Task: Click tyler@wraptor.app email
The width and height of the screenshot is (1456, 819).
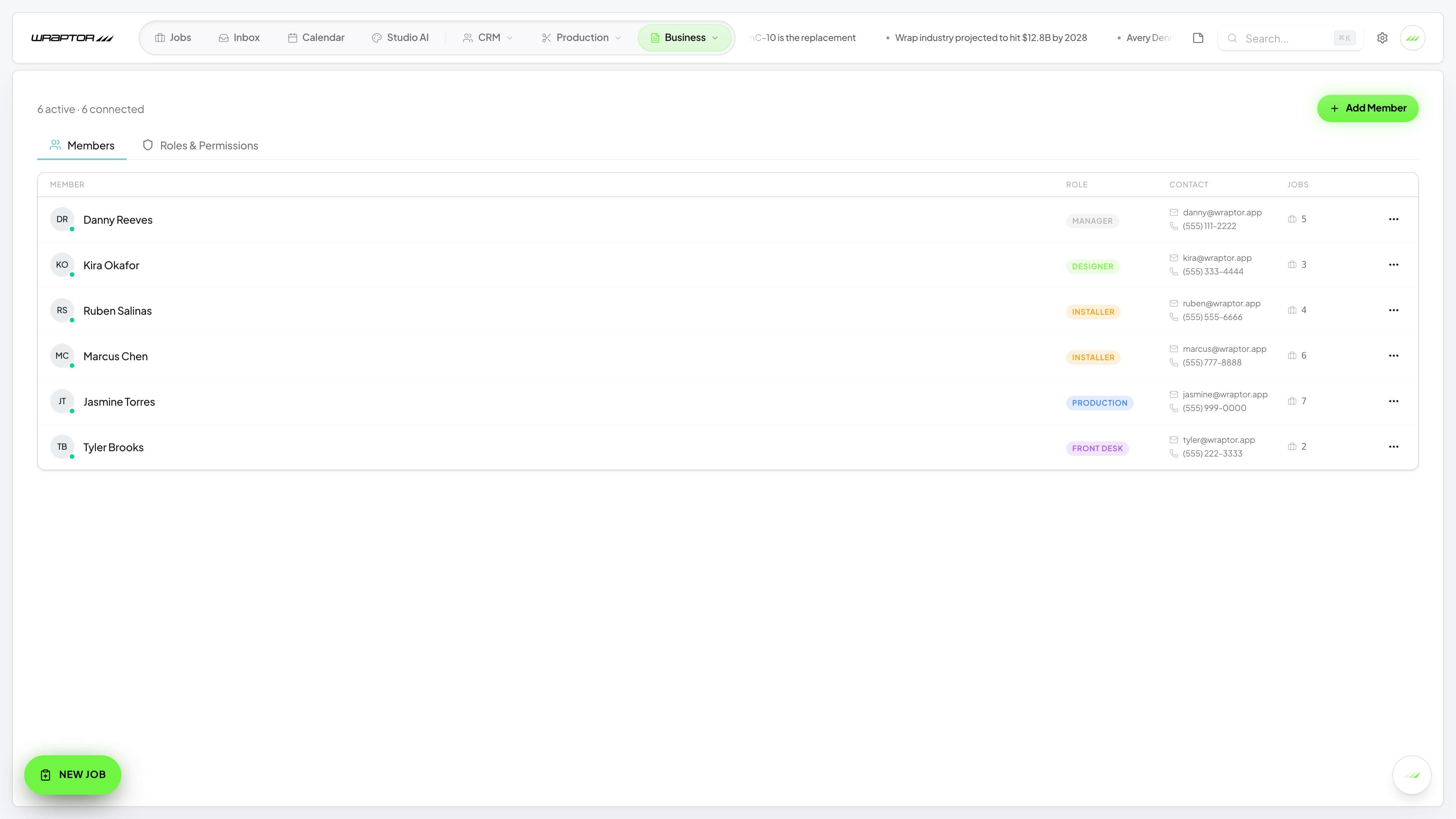Action: click(1219, 440)
